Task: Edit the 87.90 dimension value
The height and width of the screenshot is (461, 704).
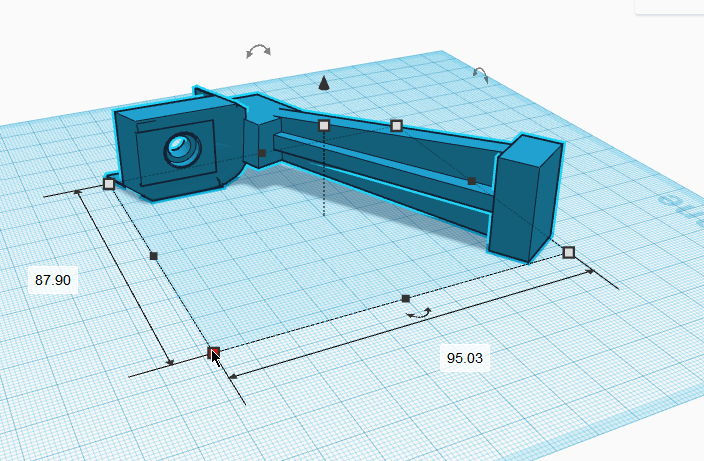Action: 53,280
